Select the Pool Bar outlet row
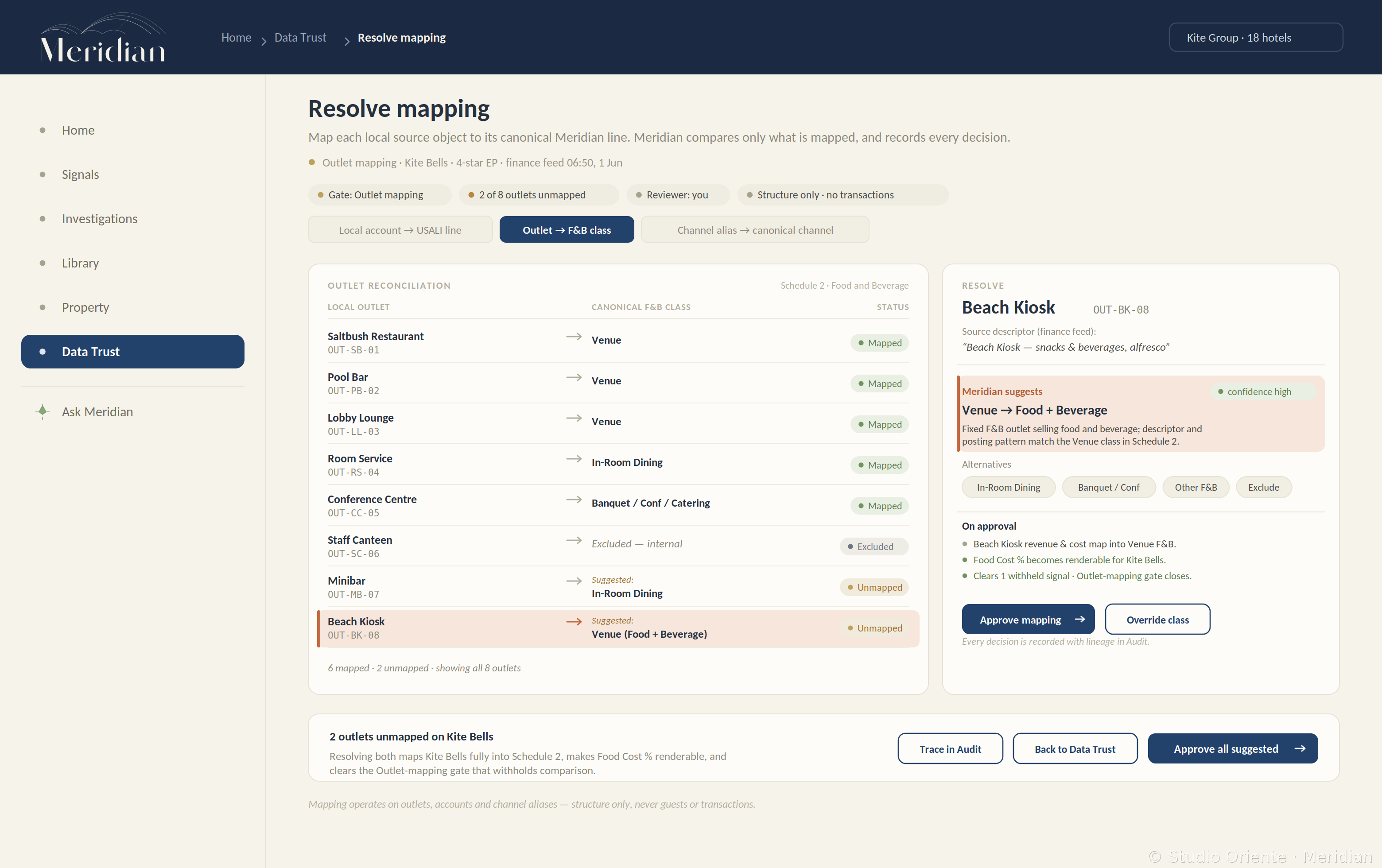Viewport: 1382px width, 868px height. click(617, 383)
